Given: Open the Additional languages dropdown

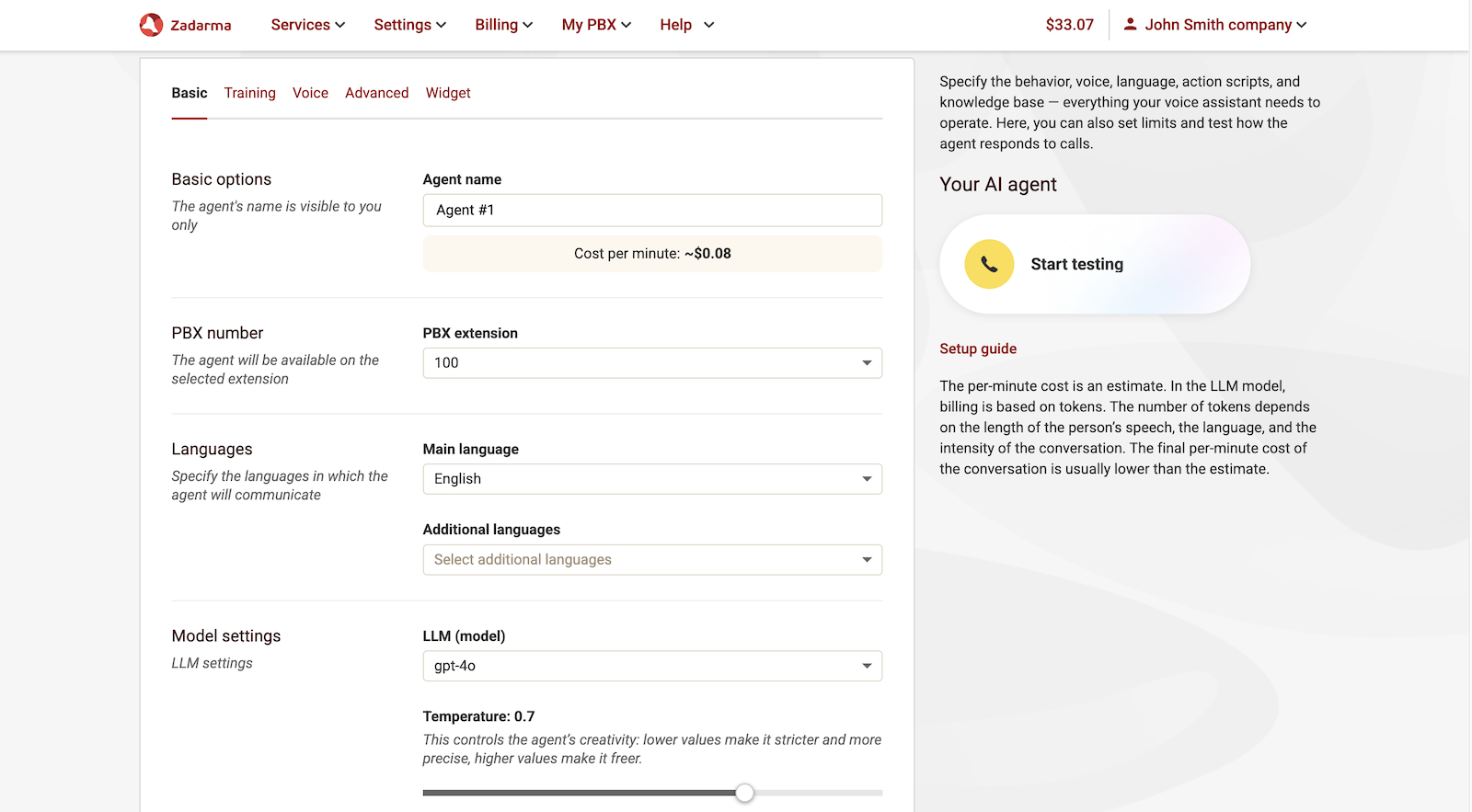Looking at the screenshot, I should [x=652, y=560].
